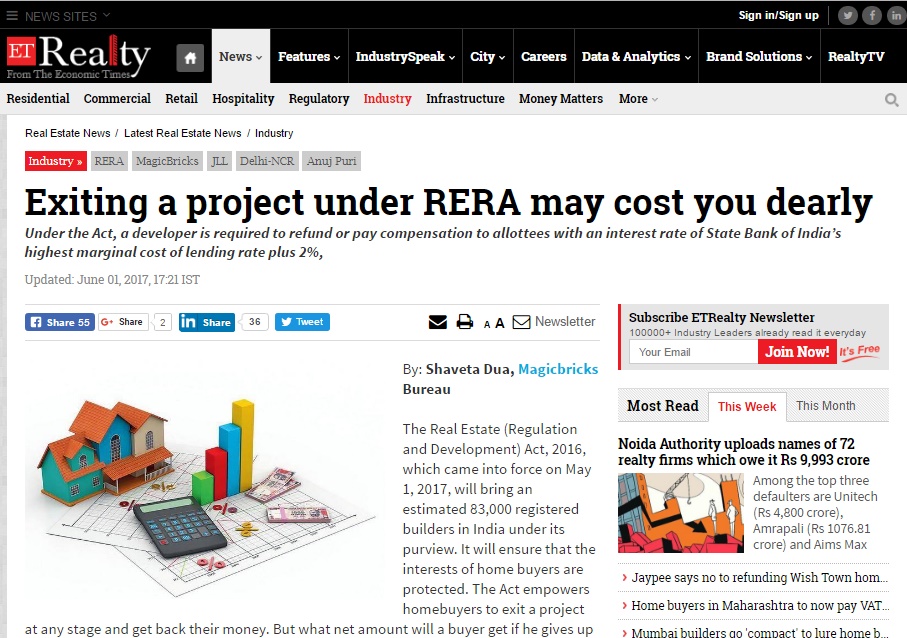Click the Anuj Puri tag
The image size is (907, 638).
(331, 161)
